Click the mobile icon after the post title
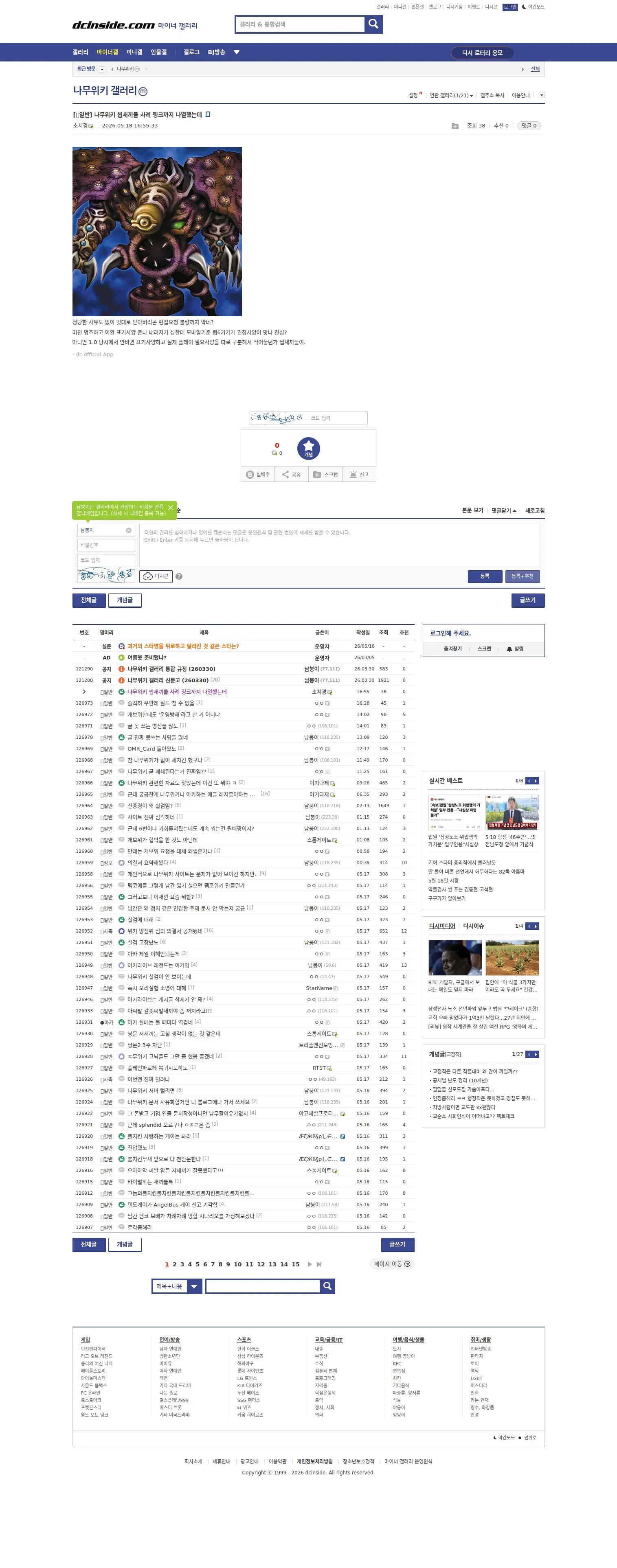 [208, 114]
